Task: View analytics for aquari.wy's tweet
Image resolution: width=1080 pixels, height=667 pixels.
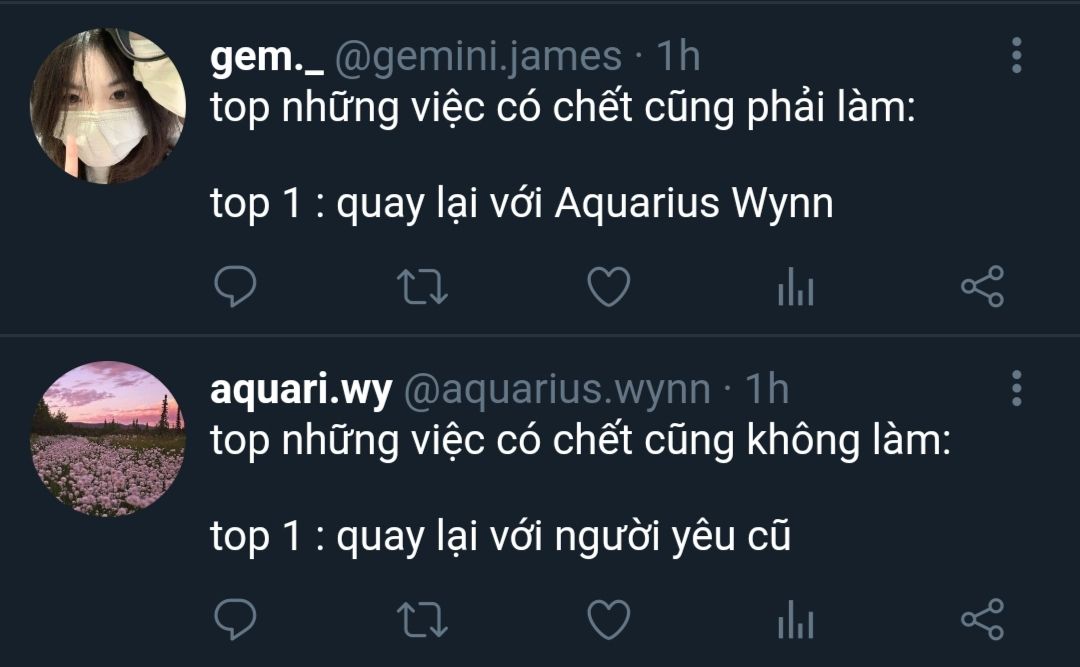Action: [x=796, y=620]
